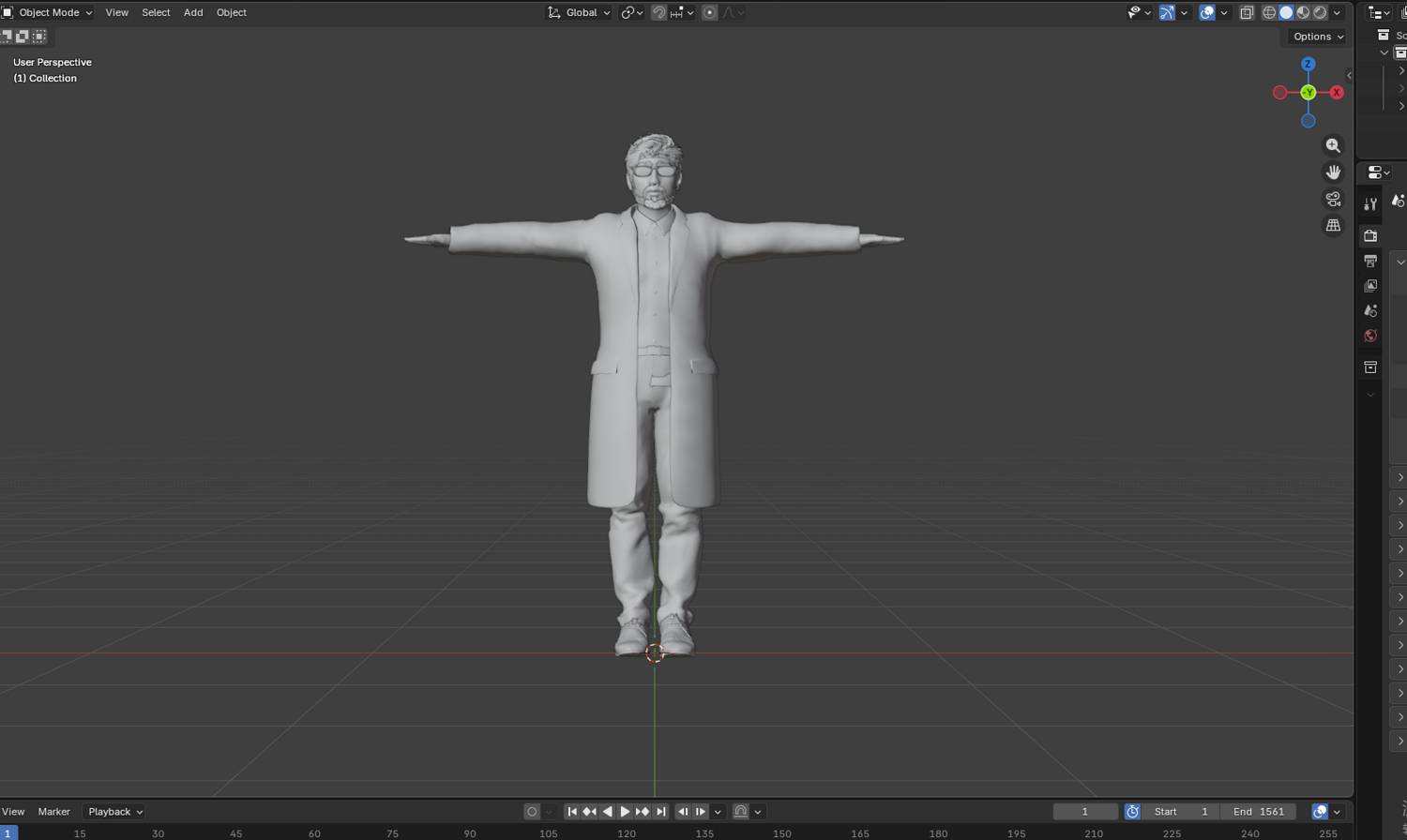This screenshot has width=1407, height=840.
Task: Open the snapping options dropdown
Action: (682, 12)
